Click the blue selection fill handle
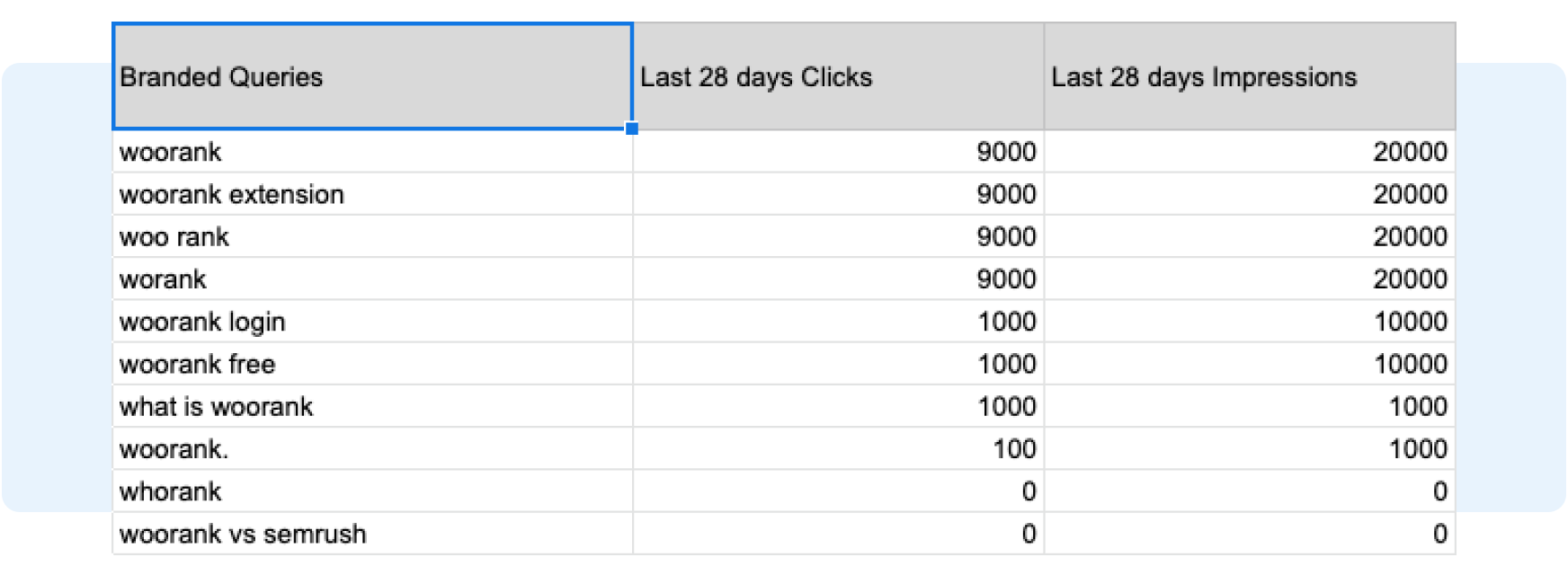The width and height of the screenshot is (1568, 575). click(x=632, y=128)
